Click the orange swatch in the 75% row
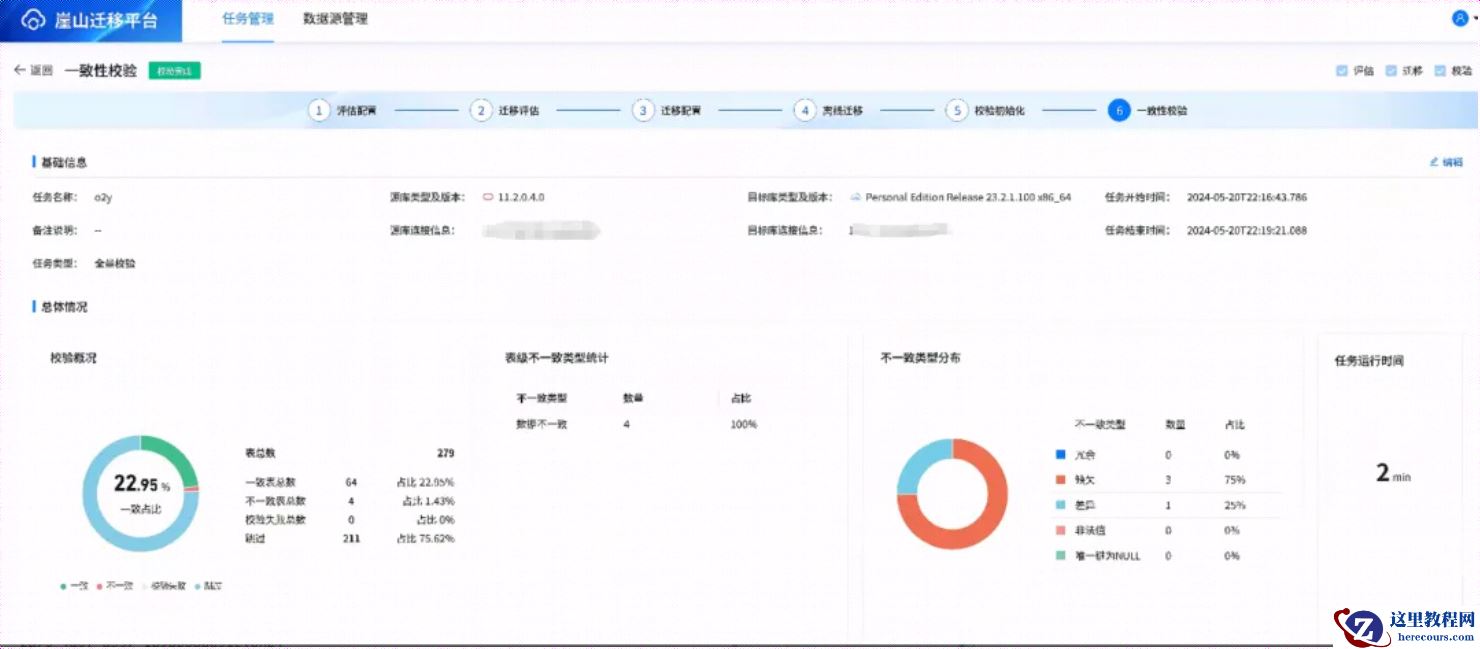Image resolution: width=1480 pixels, height=649 pixels. 1061,480
